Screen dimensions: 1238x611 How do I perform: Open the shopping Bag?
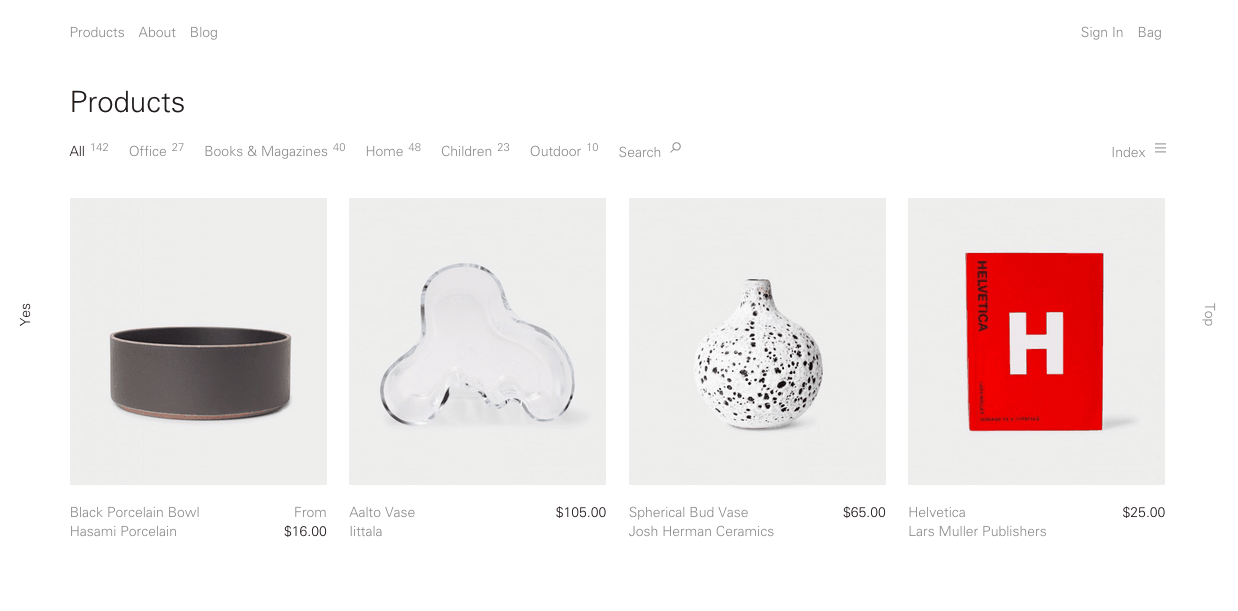1150,32
